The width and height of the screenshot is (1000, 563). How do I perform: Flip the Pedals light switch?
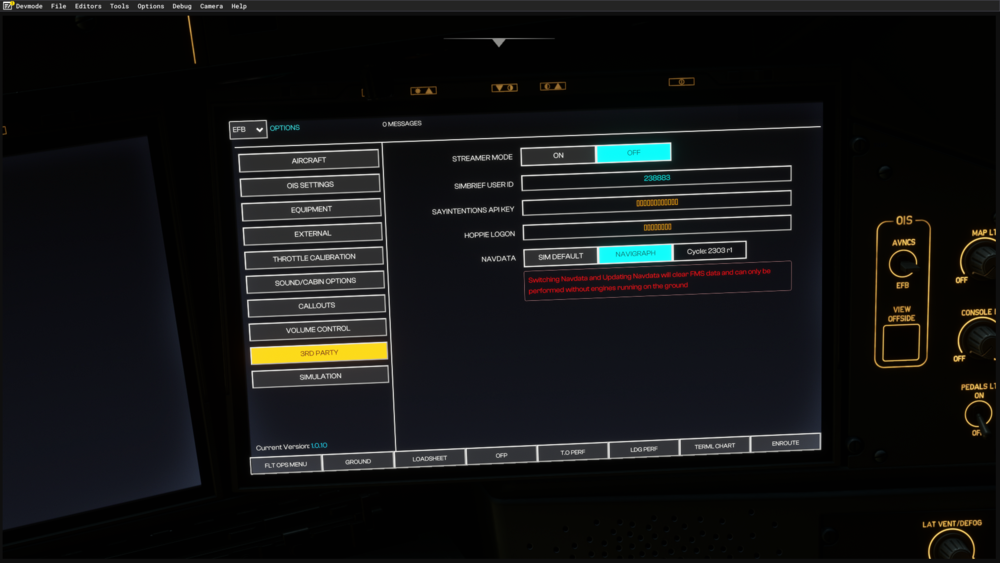point(978,413)
